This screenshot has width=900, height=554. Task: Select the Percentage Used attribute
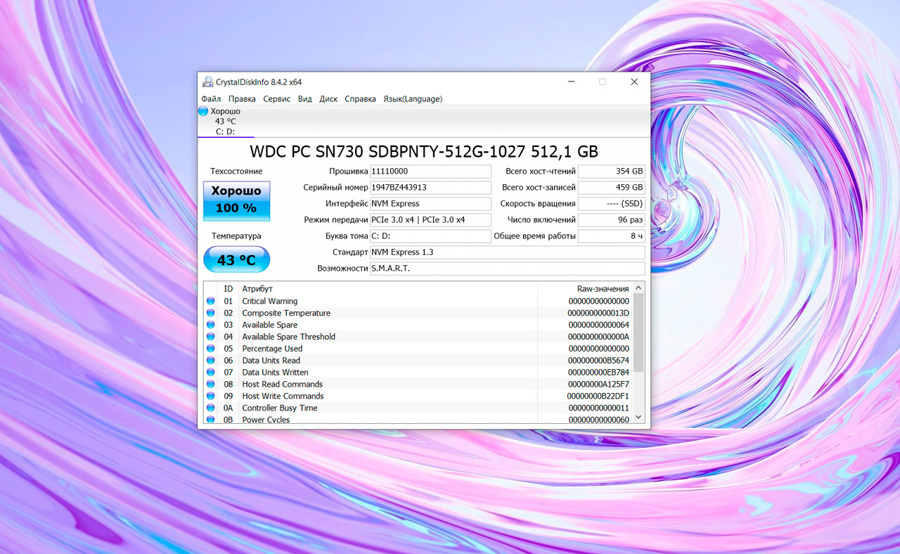click(418, 348)
